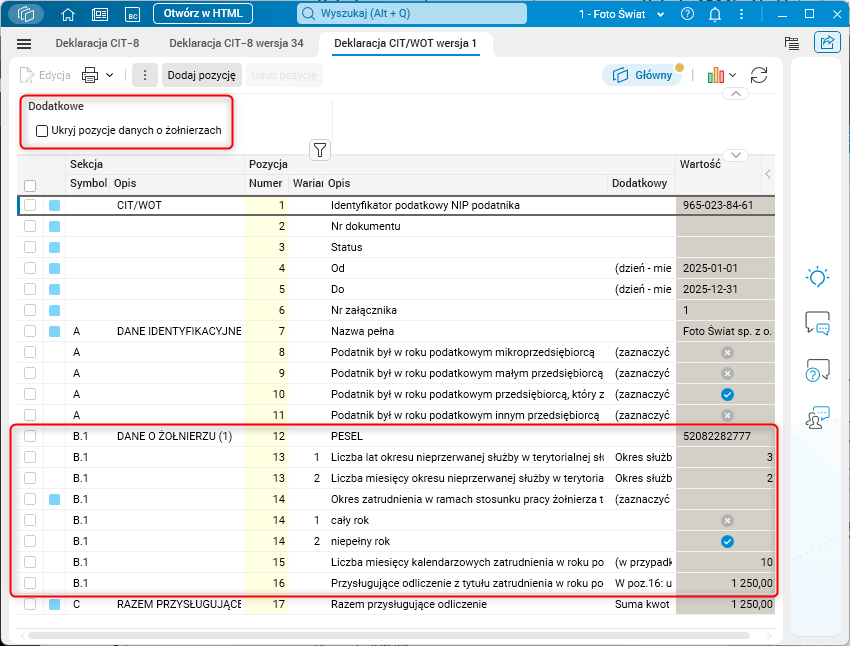Expand the print options dropdown arrow
850x646 pixels.
pyautogui.click(x=110, y=75)
